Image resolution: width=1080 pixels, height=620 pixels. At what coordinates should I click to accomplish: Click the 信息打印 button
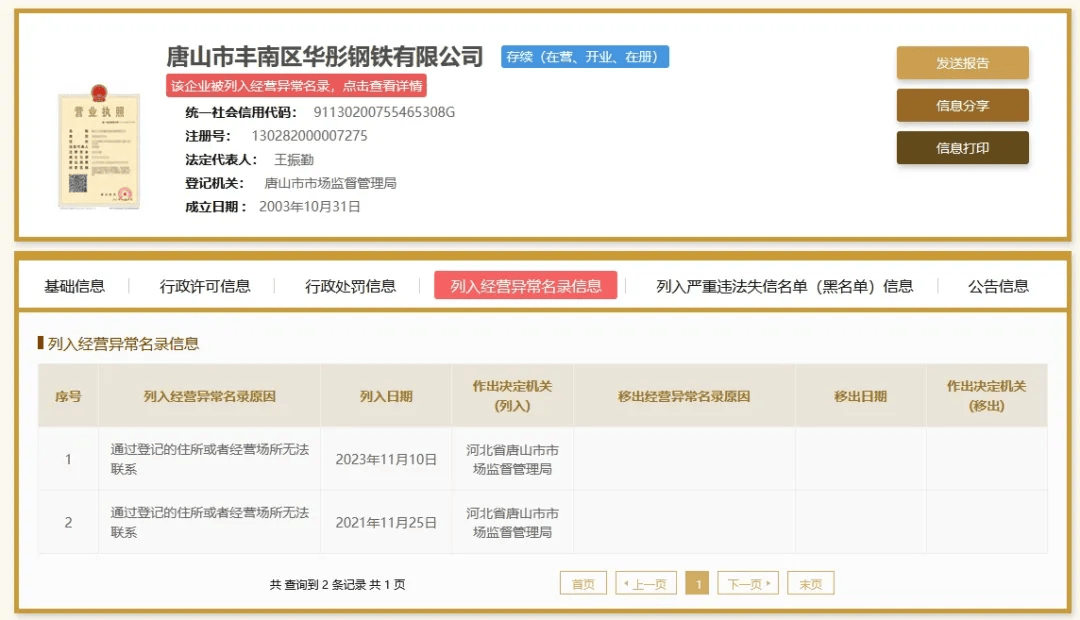962,147
